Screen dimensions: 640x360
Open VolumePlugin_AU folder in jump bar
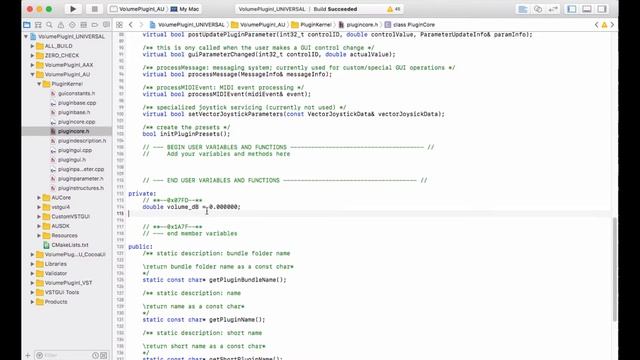(x=259, y=25)
